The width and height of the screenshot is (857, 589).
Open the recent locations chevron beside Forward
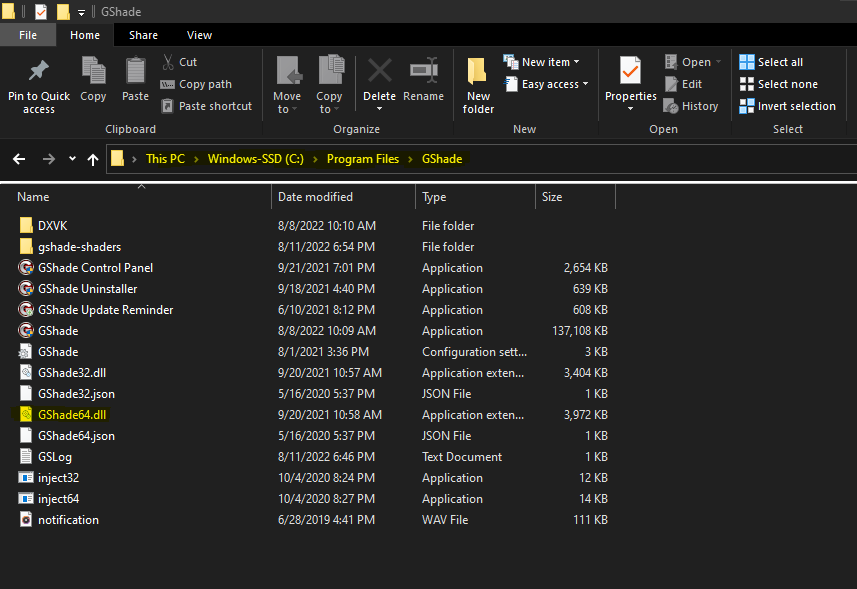[72, 159]
